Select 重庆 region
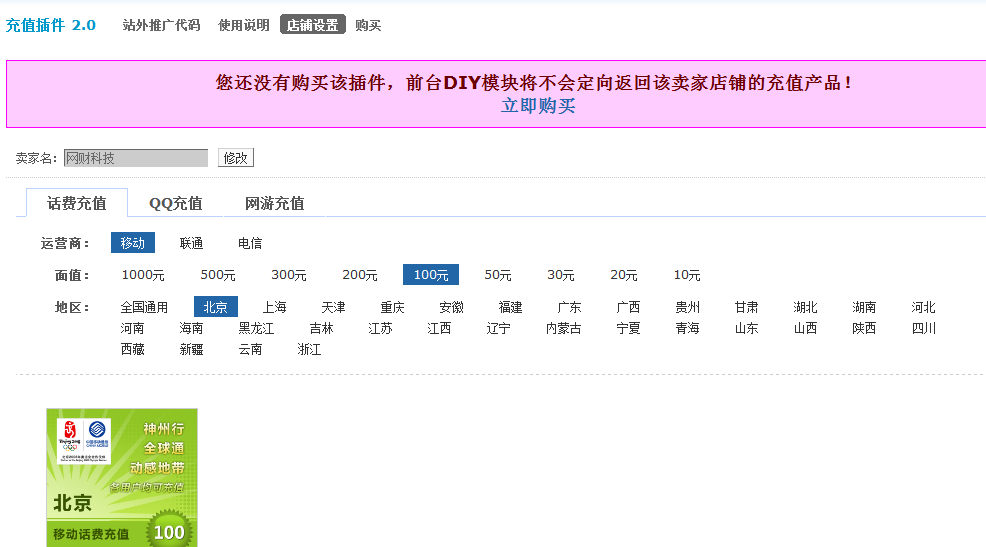Viewport: 986px width, 547px height. (x=392, y=307)
